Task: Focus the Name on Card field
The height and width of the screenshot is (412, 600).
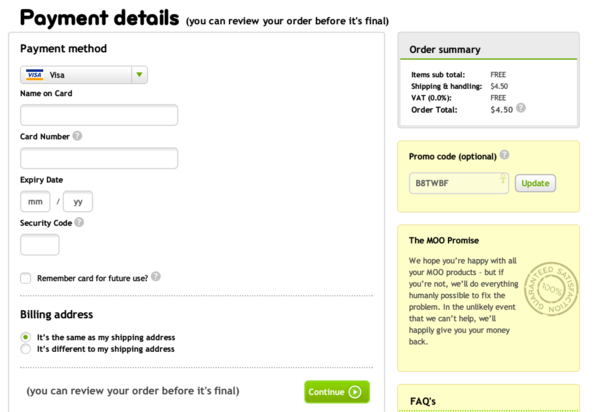Action: (x=99, y=115)
